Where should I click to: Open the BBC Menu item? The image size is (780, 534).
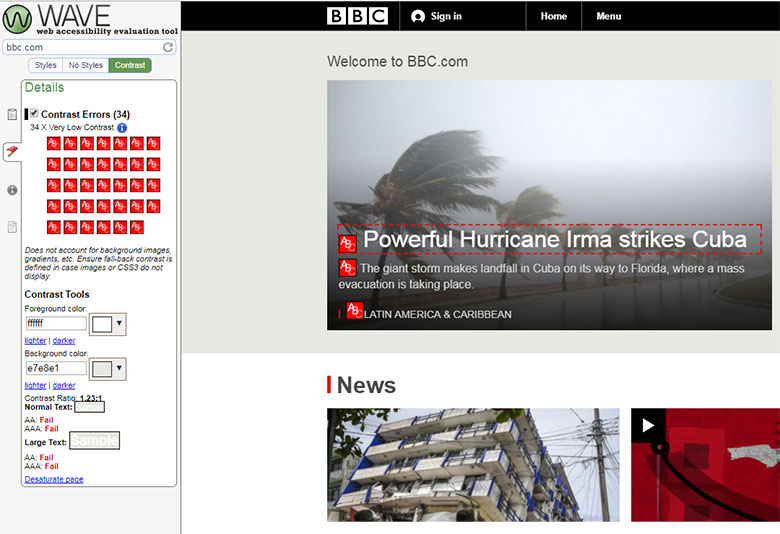pyautogui.click(x=609, y=16)
